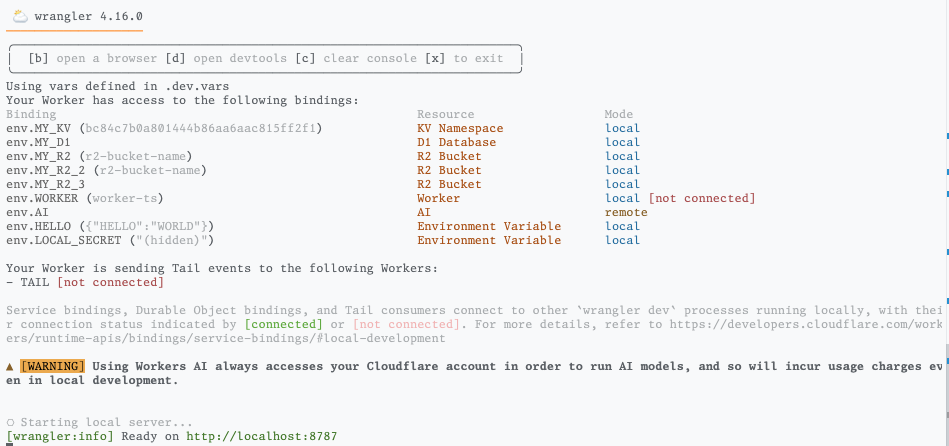Click the [c] clear console hotkey
949x446 pixels.
(356, 59)
